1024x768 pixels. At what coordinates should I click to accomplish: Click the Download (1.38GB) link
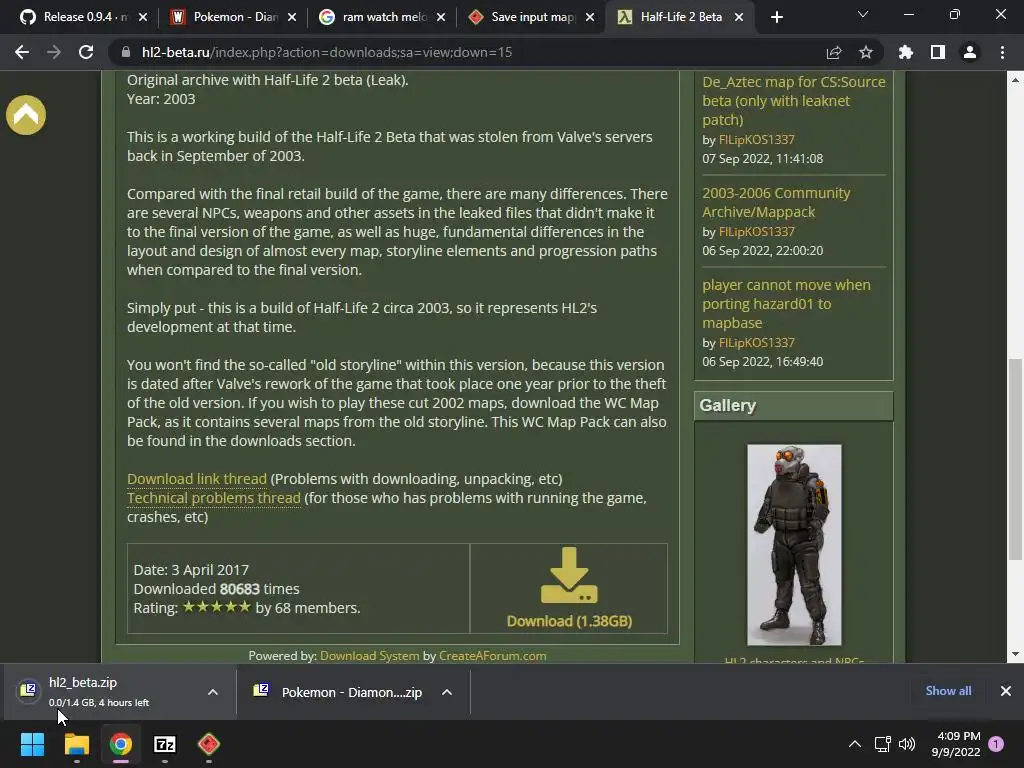tap(569, 621)
